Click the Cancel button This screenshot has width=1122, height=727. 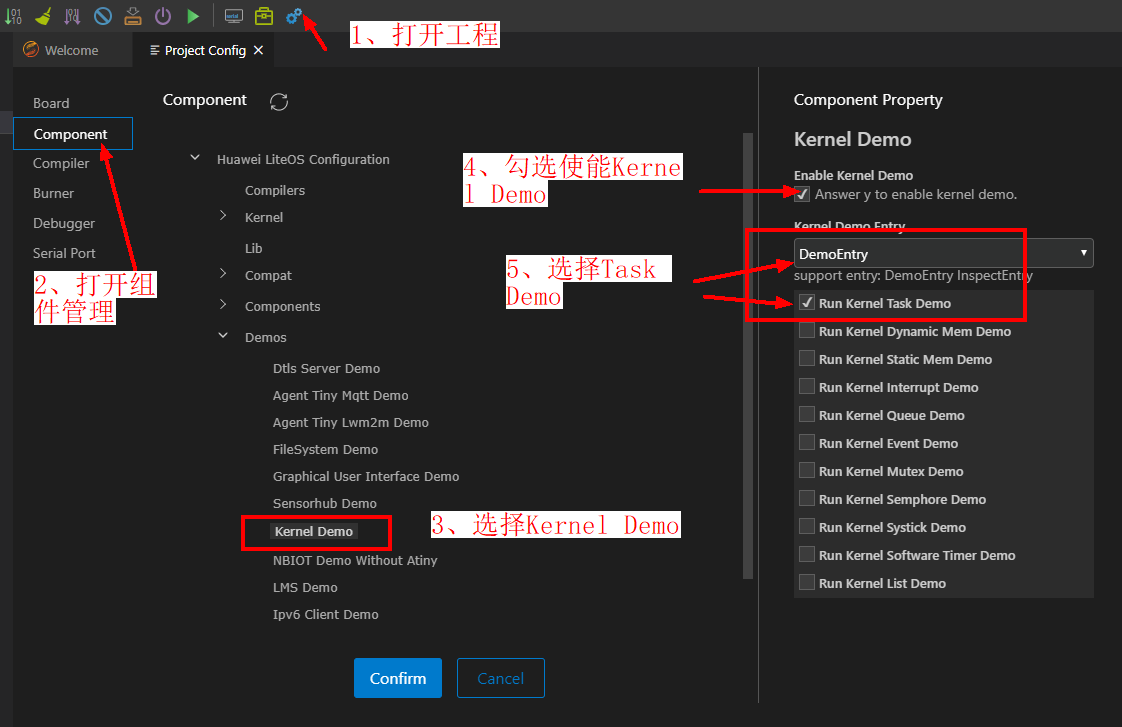click(x=501, y=678)
